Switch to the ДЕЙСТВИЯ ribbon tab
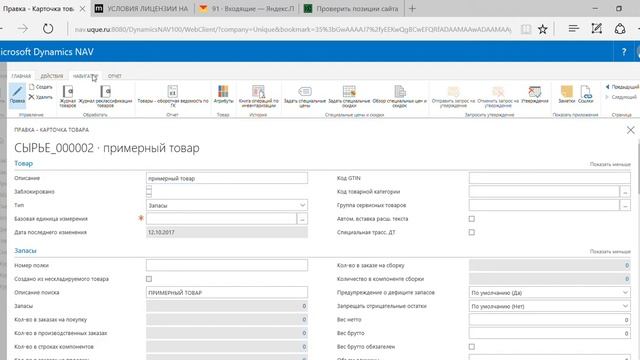This screenshot has height=360, width=640. point(52,76)
